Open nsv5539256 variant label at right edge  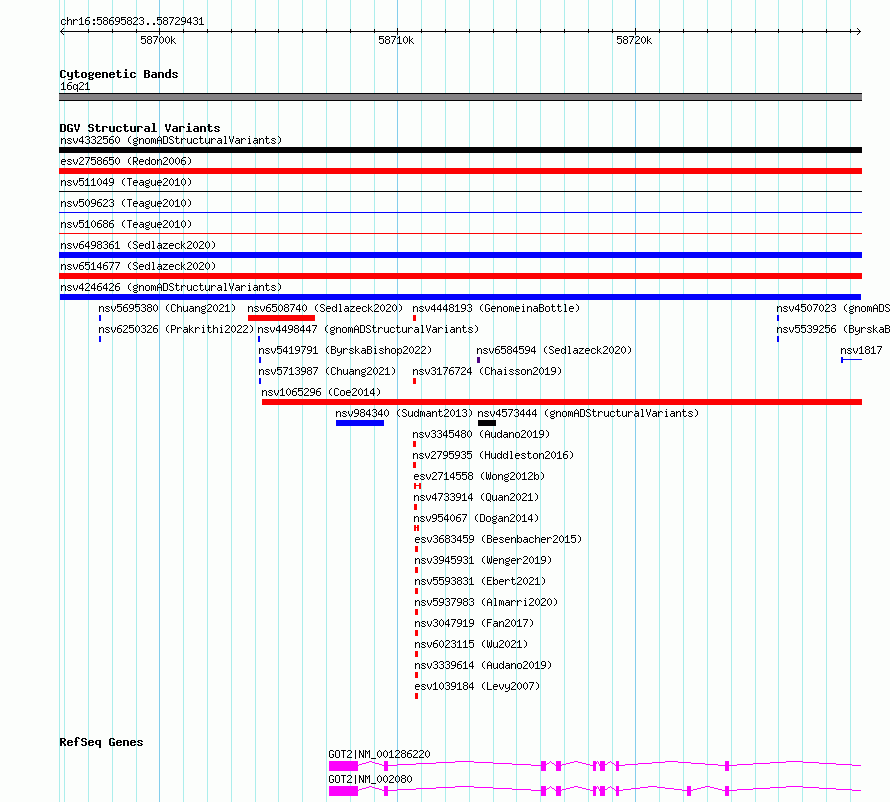(x=833, y=329)
